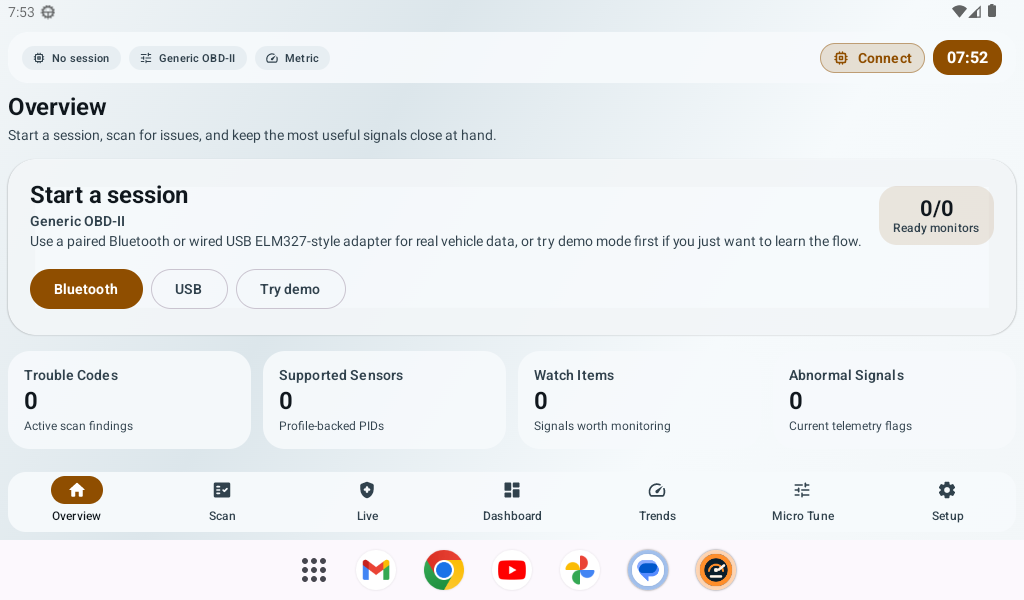Tap the Live location pin icon
The width and height of the screenshot is (1024, 600).
(x=367, y=489)
